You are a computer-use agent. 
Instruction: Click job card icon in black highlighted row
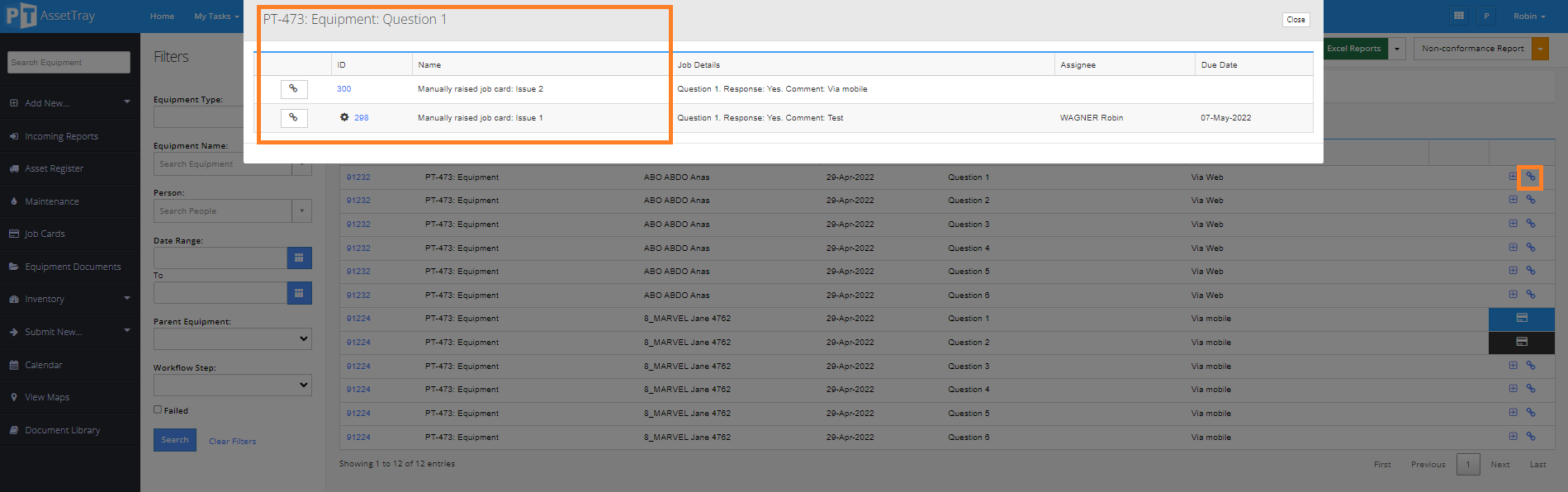tap(1521, 342)
